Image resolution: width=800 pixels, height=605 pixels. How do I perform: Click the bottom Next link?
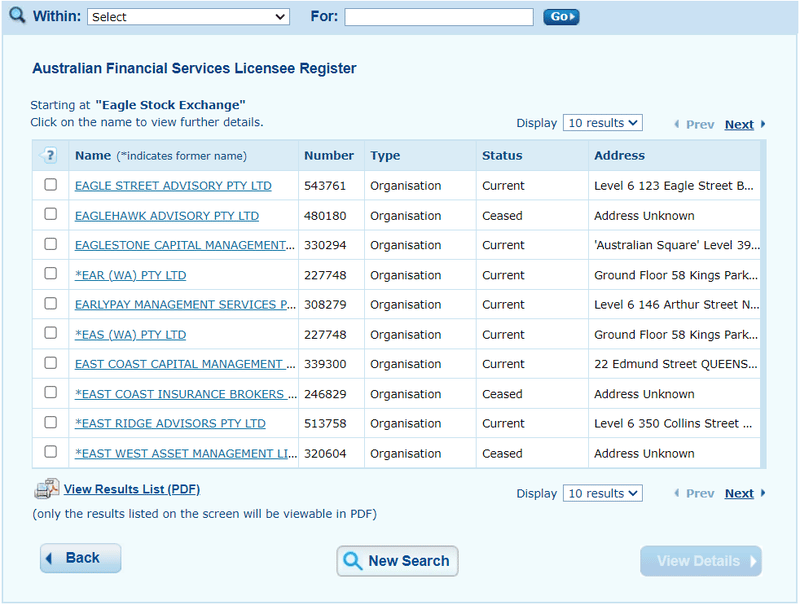739,493
